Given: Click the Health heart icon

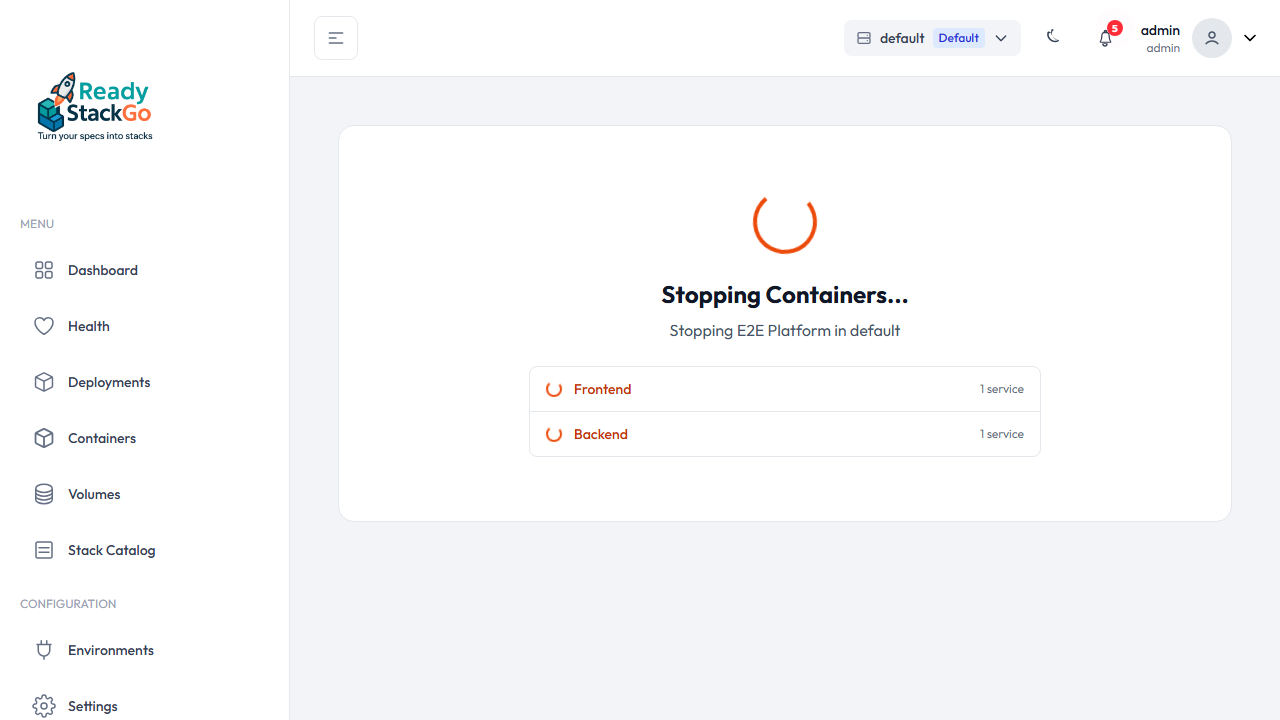Looking at the screenshot, I should tap(44, 326).
